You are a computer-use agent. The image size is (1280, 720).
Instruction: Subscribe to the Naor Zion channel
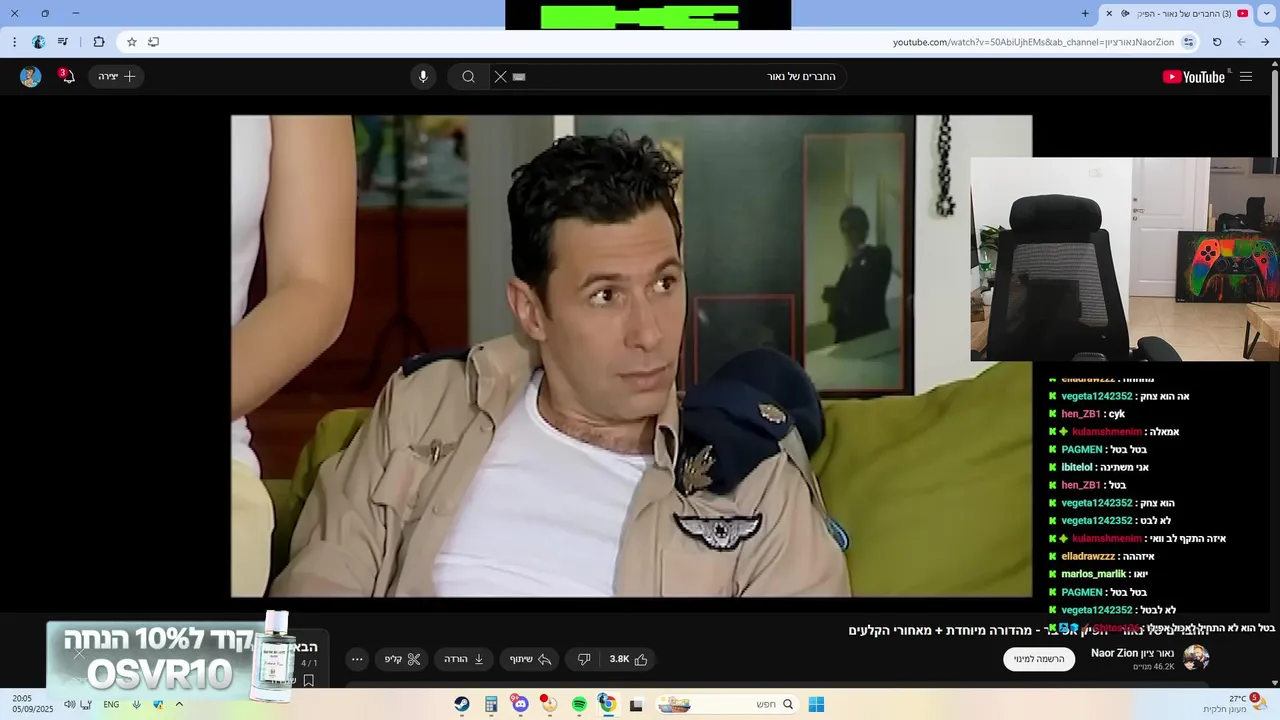1037,659
